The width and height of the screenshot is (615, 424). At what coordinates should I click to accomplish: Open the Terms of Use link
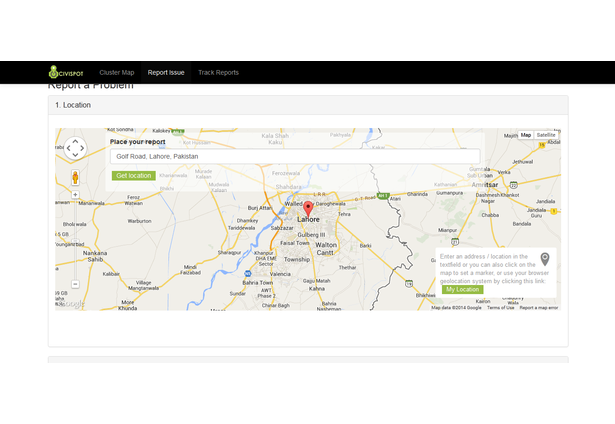pos(500,308)
